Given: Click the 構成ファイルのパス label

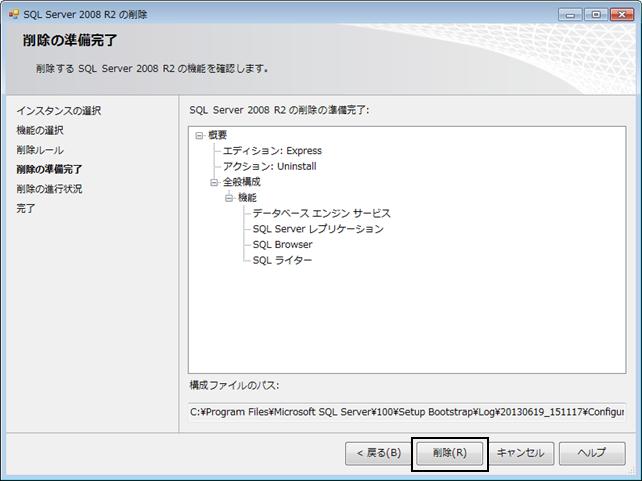Looking at the screenshot, I should coord(234,385).
